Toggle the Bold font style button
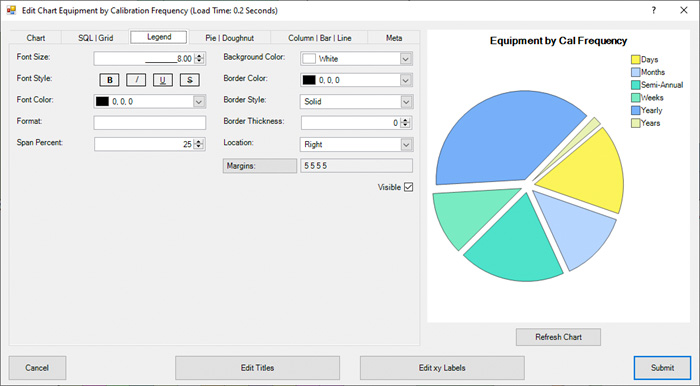Image resolution: width=700 pixels, height=386 pixels. pos(109,80)
